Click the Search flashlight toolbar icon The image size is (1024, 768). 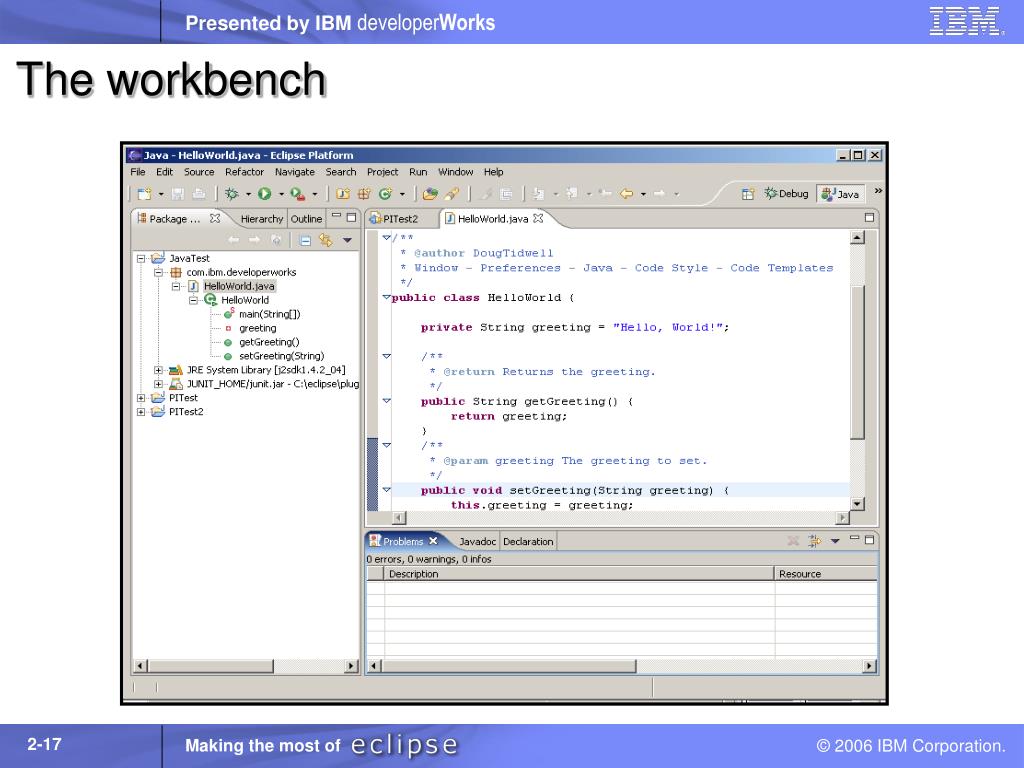coord(451,194)
